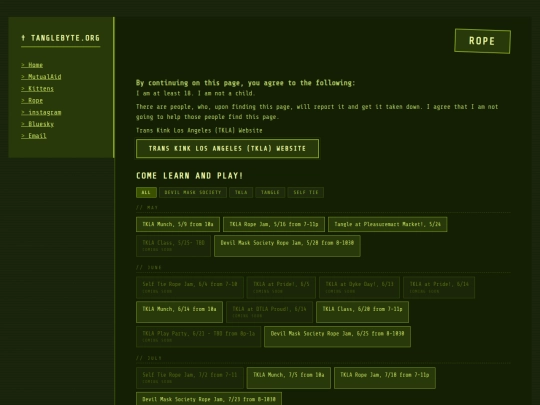Click Self Tie Rope Jam 7/2 card
Viewport: 540px width, 405px height.
tap(190, 378)
